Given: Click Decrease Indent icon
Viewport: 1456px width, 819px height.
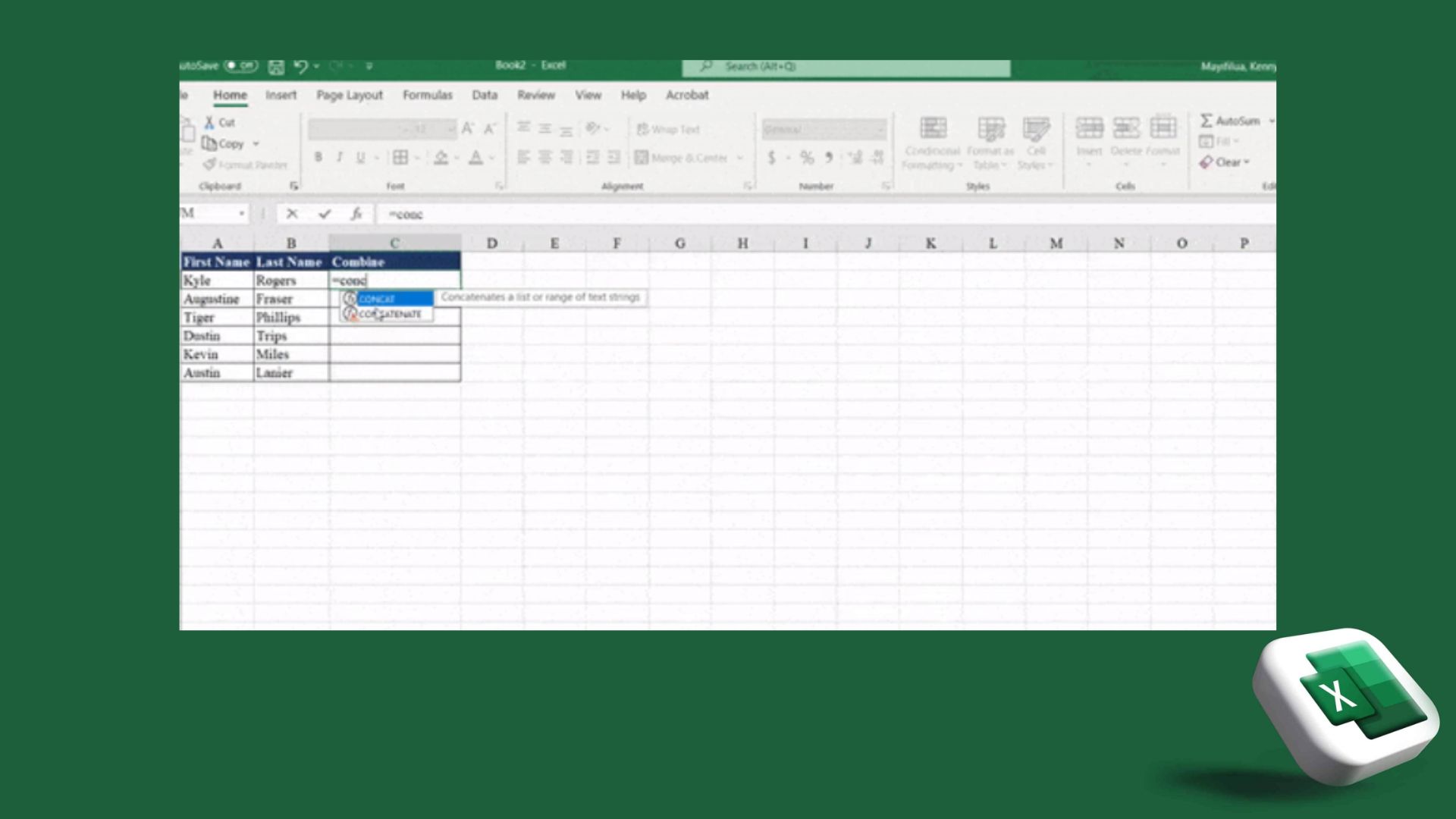Looking at the screenshot, I should click(x=593, y=157).
